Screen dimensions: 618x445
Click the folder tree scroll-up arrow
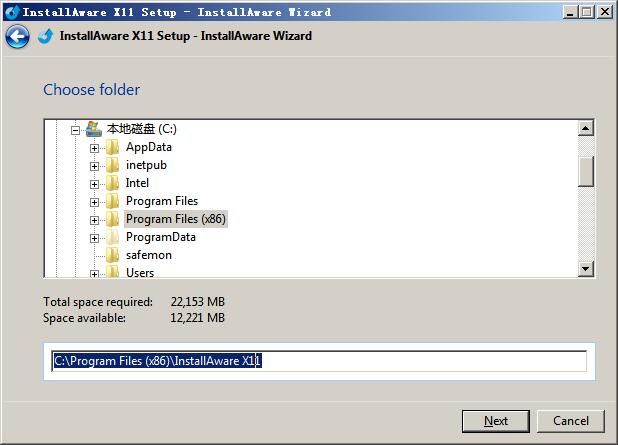586,128
